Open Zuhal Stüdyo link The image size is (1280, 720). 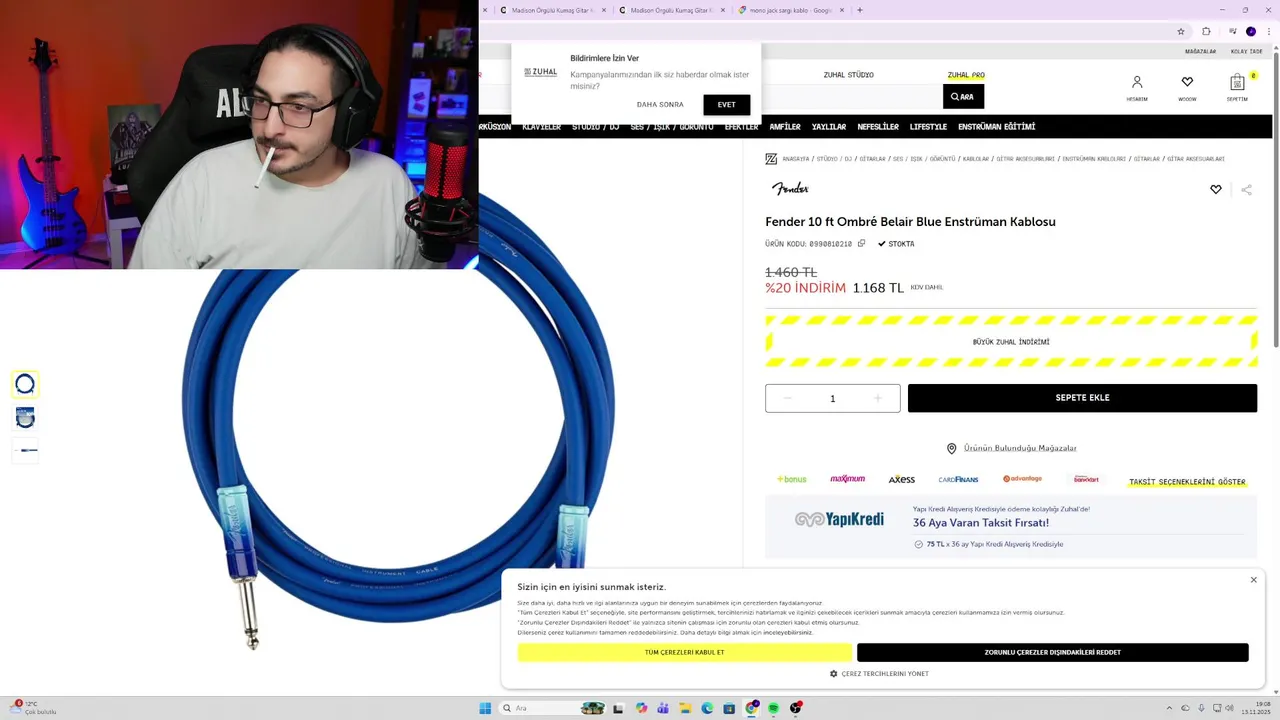(x=848, y=75)
